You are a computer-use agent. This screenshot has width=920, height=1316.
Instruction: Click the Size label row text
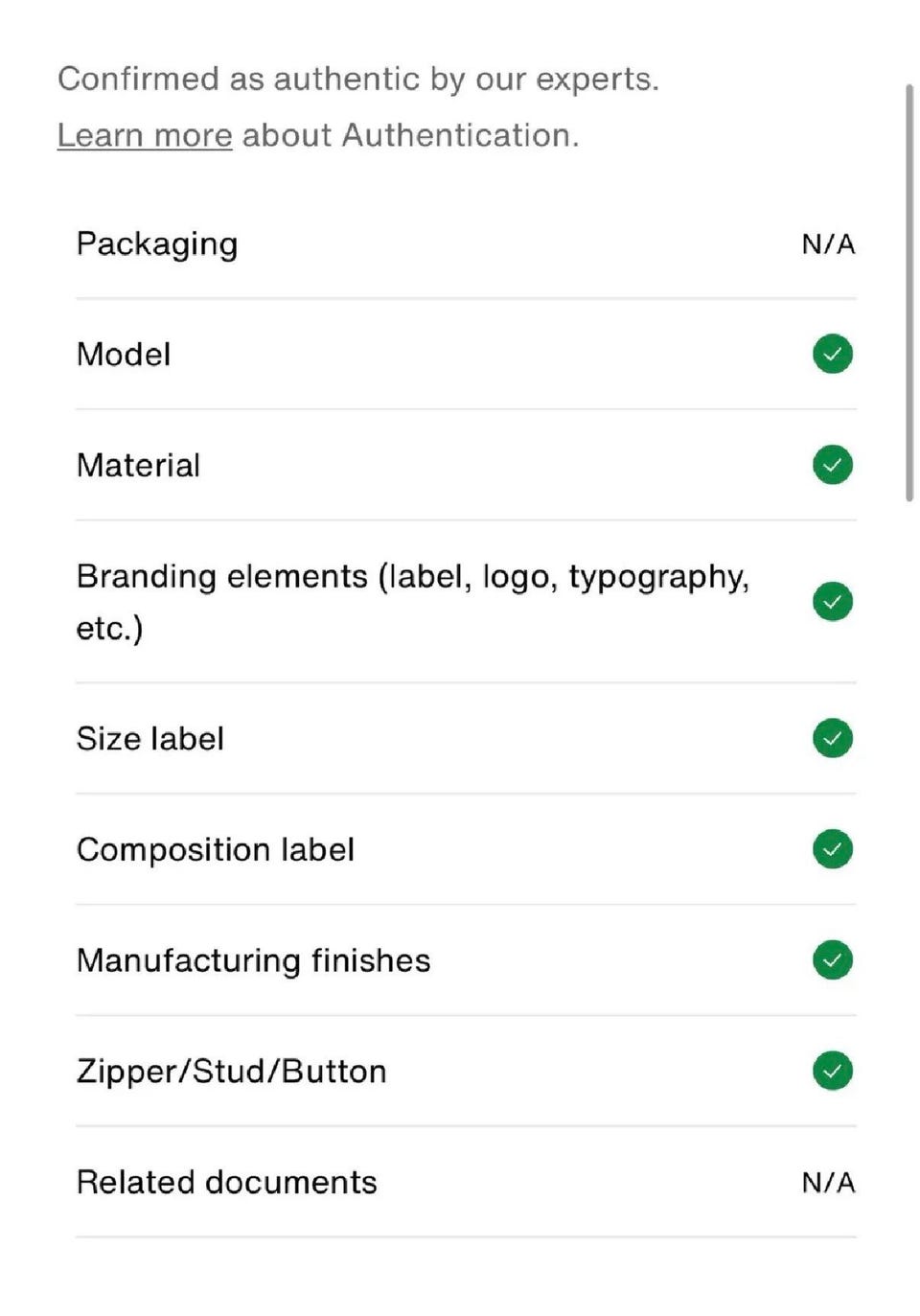click(150, 739)
